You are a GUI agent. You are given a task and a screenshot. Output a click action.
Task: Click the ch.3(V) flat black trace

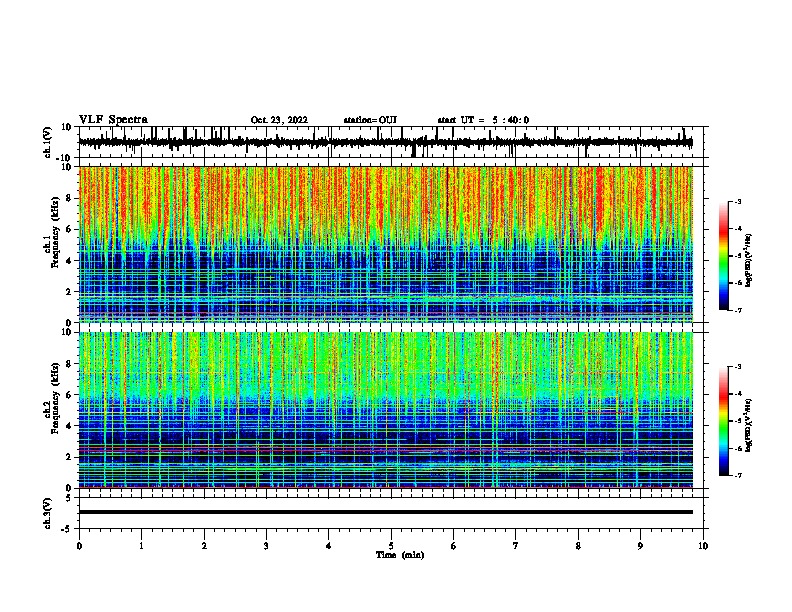coord(385,512)
